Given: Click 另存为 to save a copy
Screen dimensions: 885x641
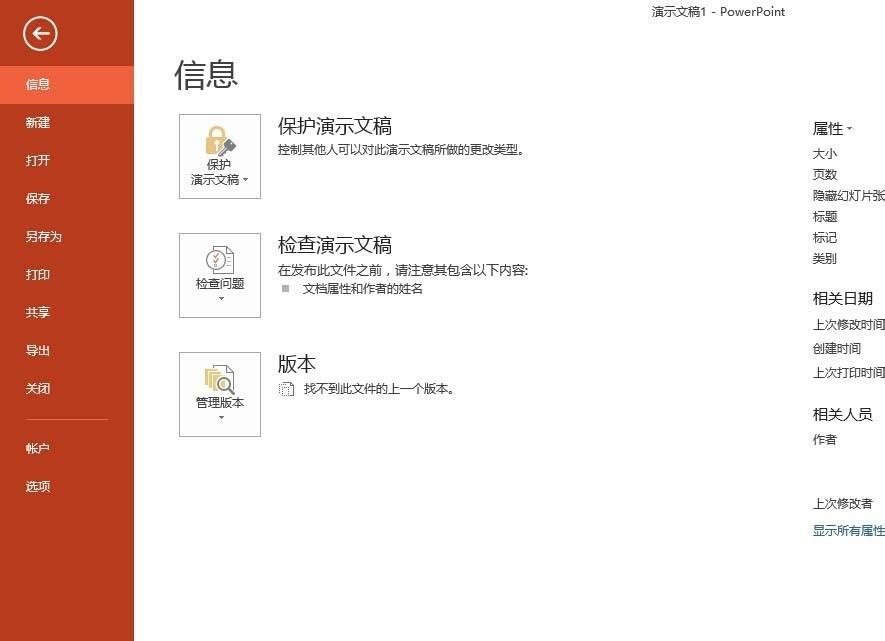Looking at the screenshot, I should (41, 236).
